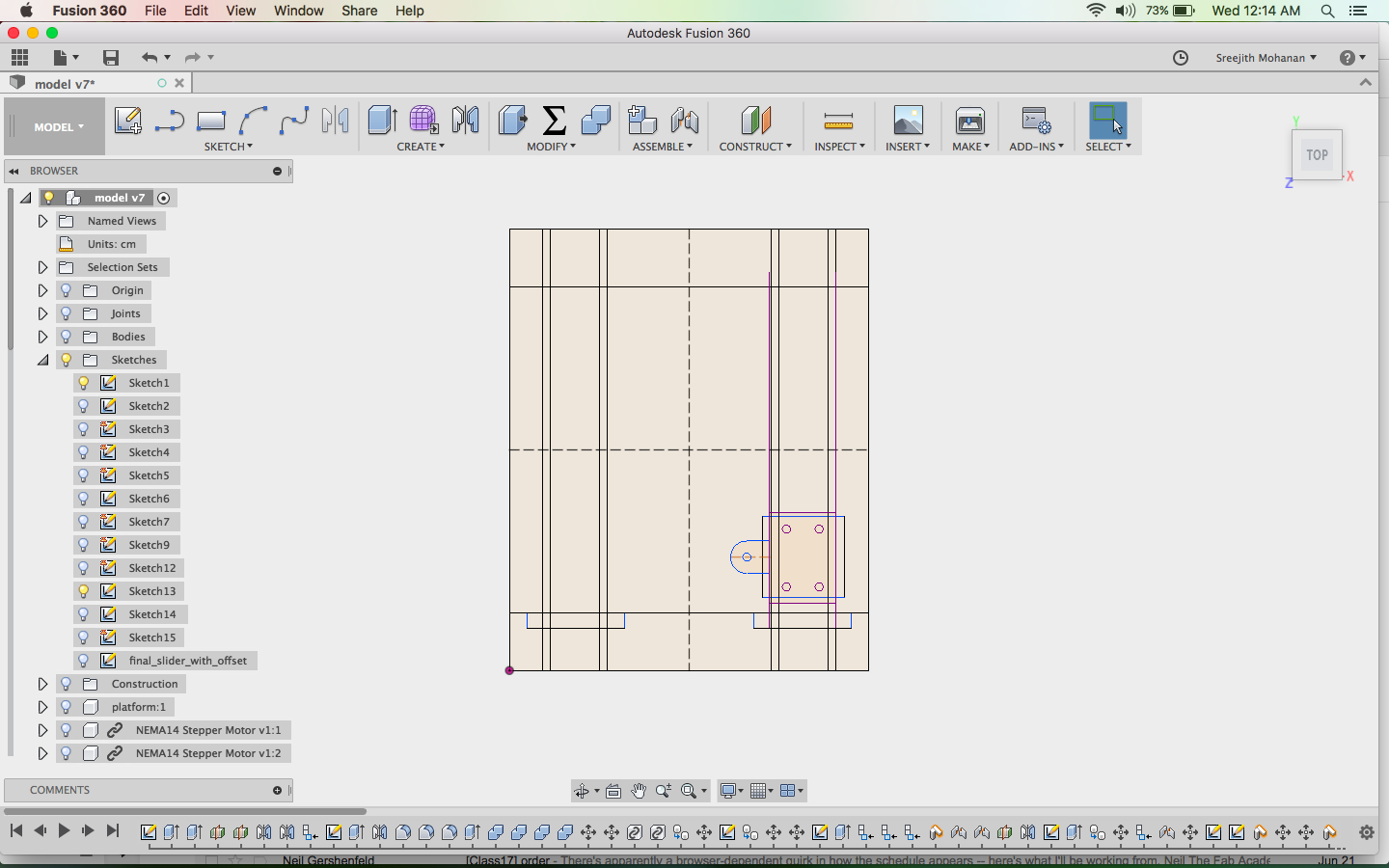Jump timeline to the end
This screenshot has width=1389, height=868.
tap(113, 830)
